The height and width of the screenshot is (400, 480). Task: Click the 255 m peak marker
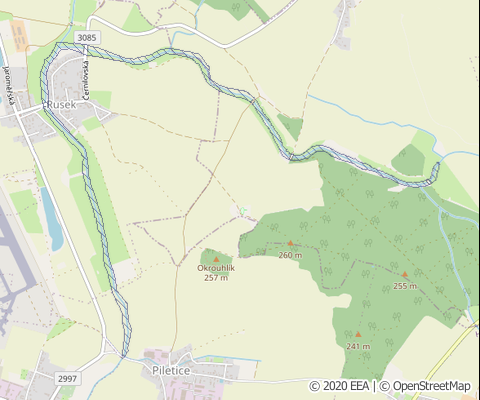click(x=405, y=274)
